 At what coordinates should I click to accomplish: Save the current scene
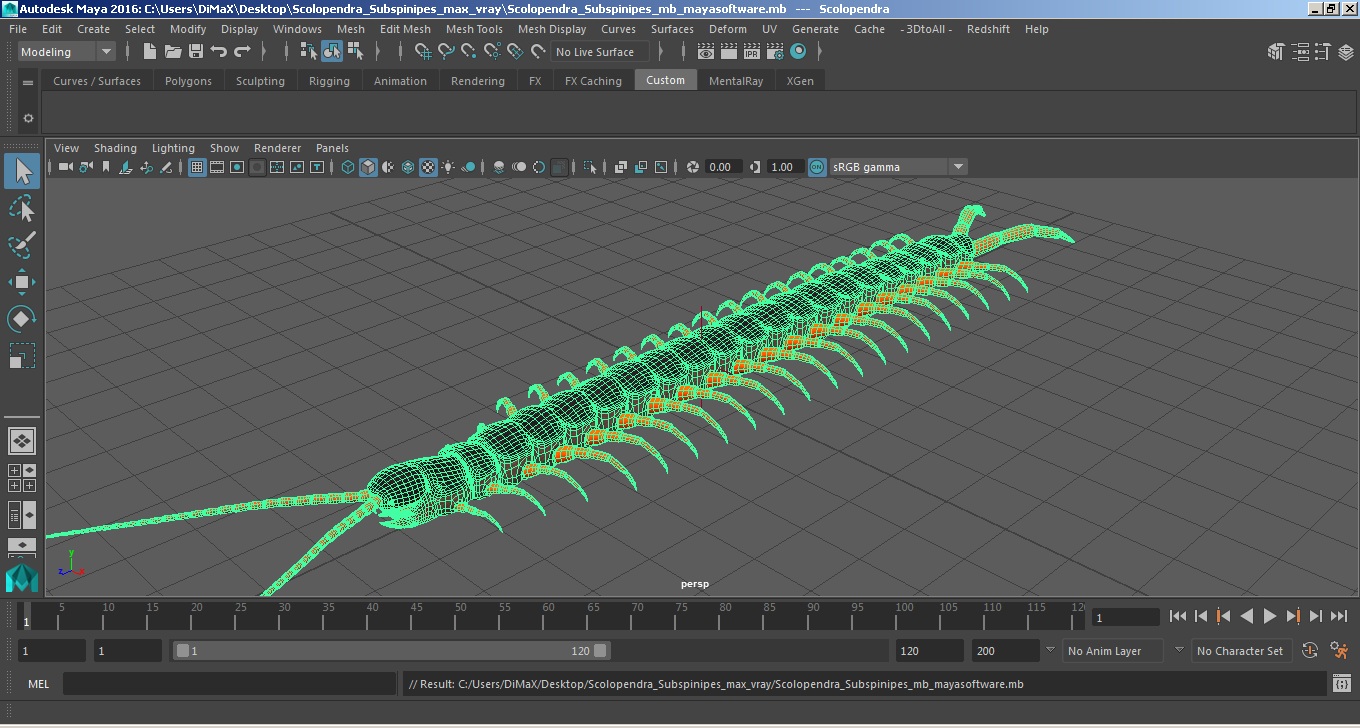[x=196, y=52]
